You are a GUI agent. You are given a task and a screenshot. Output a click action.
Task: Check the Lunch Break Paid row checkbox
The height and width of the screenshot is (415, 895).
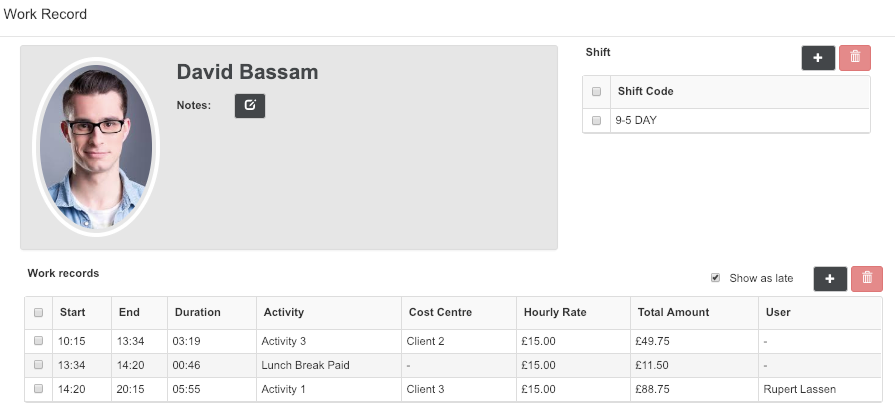38,364
